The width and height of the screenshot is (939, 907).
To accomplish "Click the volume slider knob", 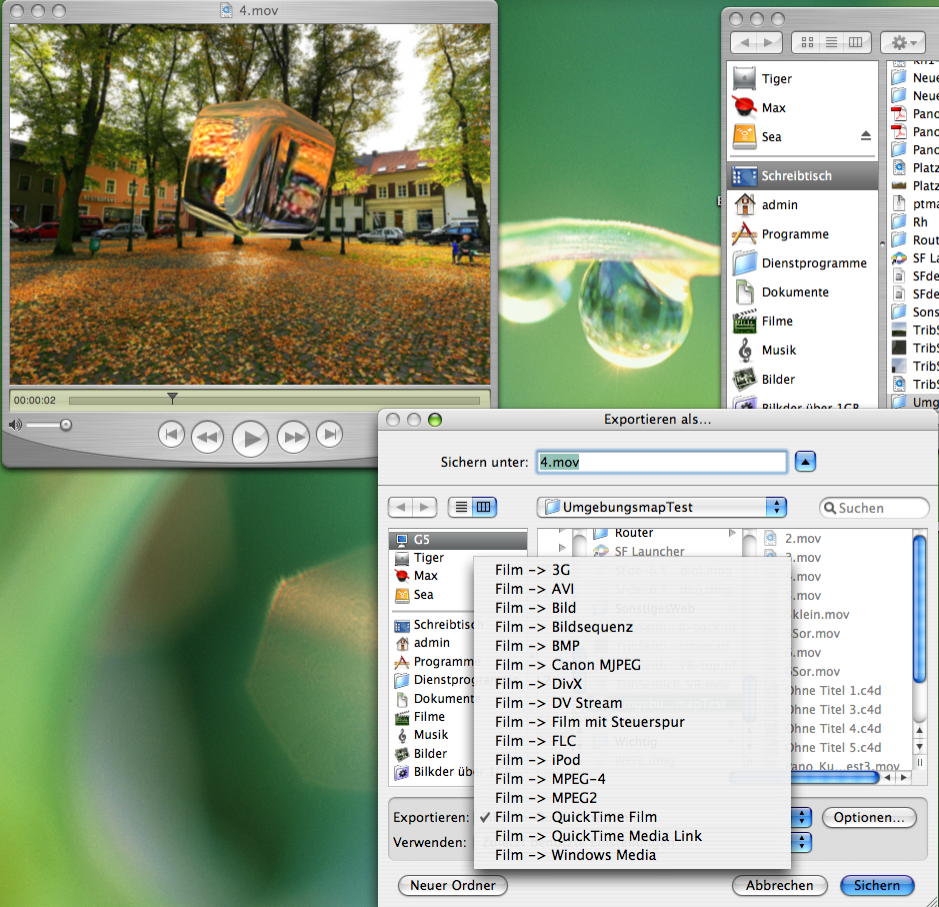I will 66,425.
